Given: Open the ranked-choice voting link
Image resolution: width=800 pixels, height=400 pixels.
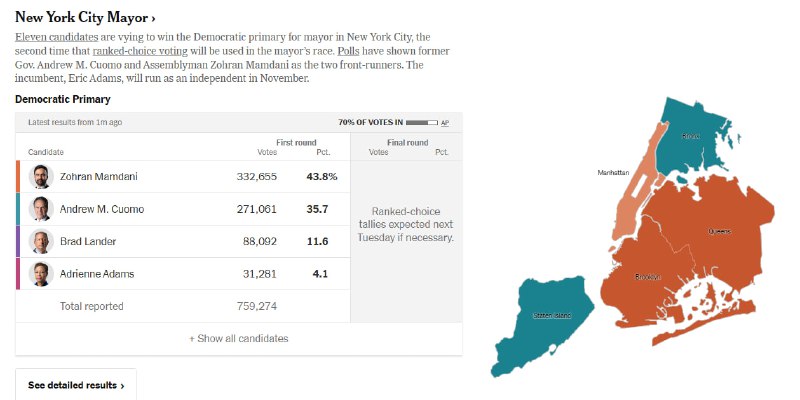Looking at the screenshot, I should [140, 51].
